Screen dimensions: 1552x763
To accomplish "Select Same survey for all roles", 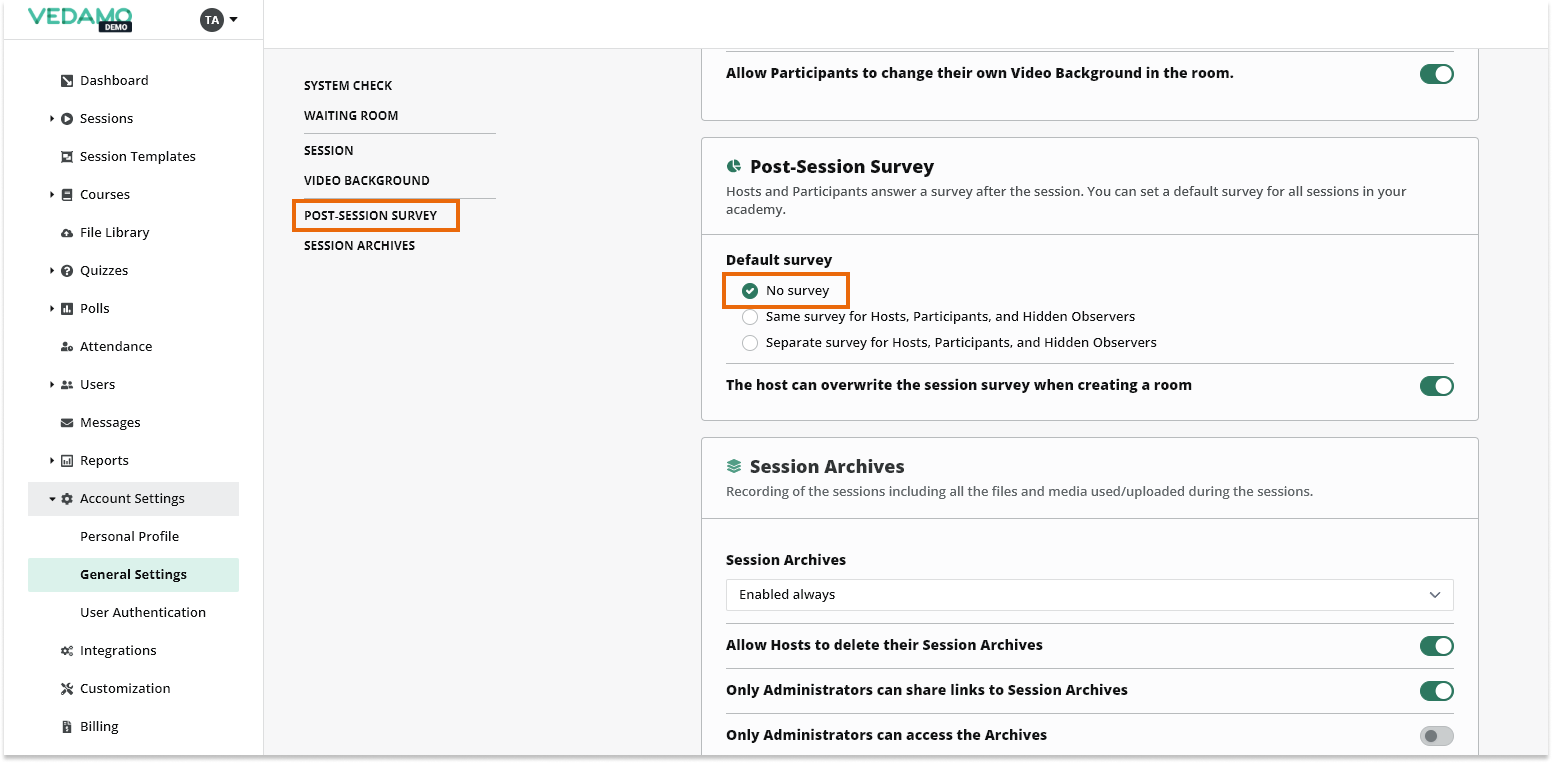I will (x=750, y=317).
